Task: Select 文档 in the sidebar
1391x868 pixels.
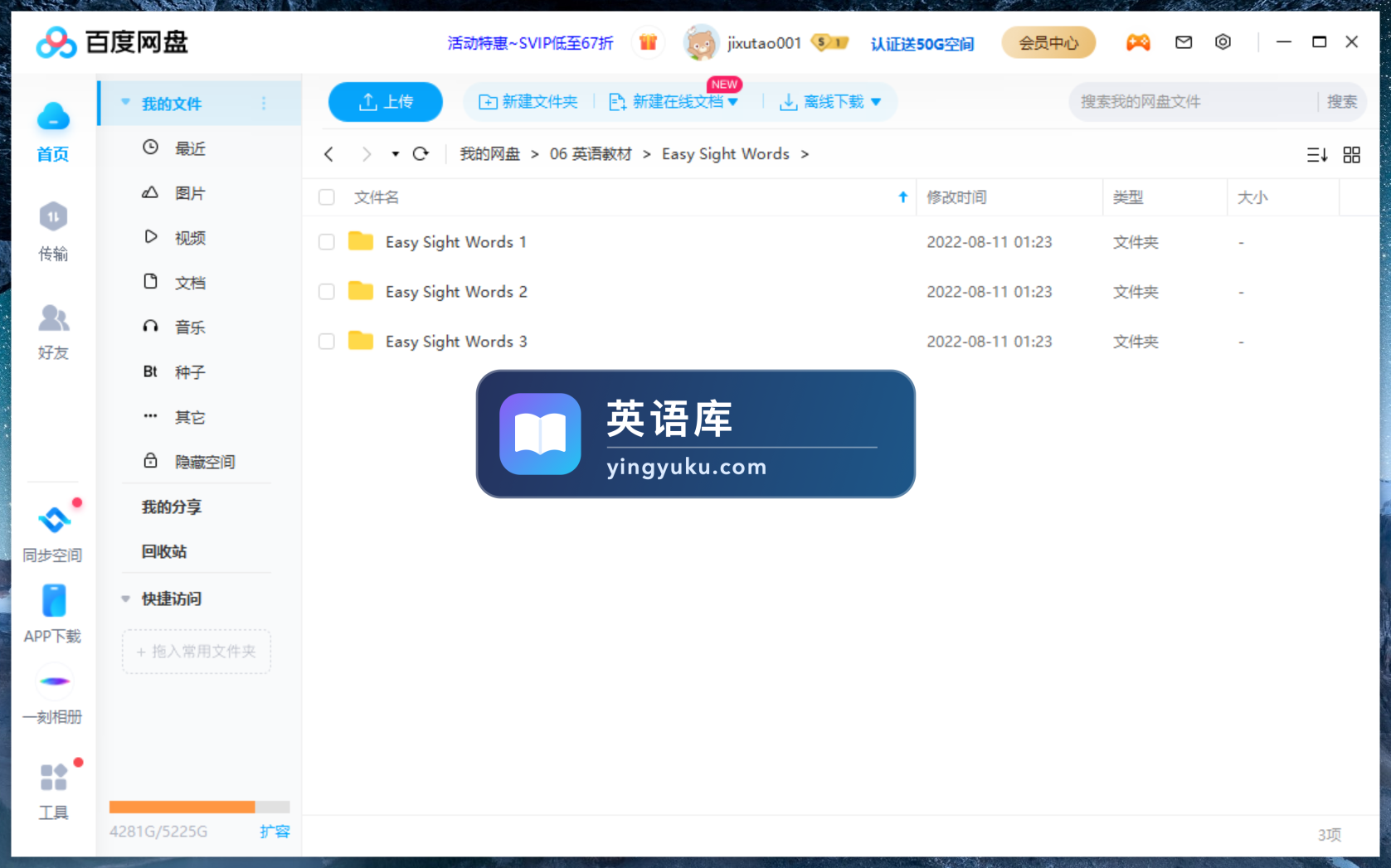Action: [x=190, y=283]
